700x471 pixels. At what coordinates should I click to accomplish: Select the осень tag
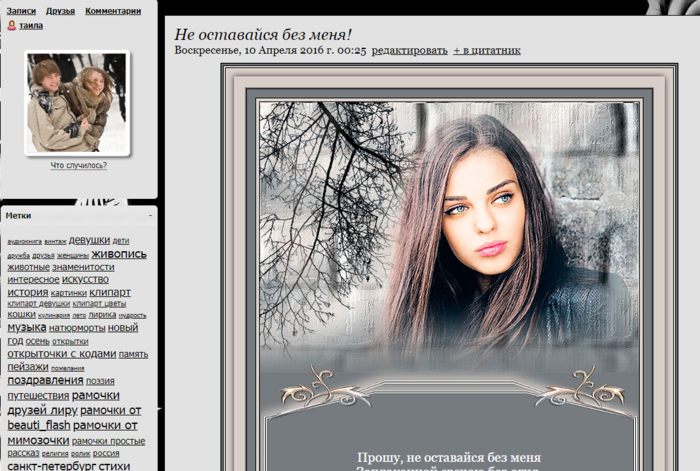click(38, 342)
